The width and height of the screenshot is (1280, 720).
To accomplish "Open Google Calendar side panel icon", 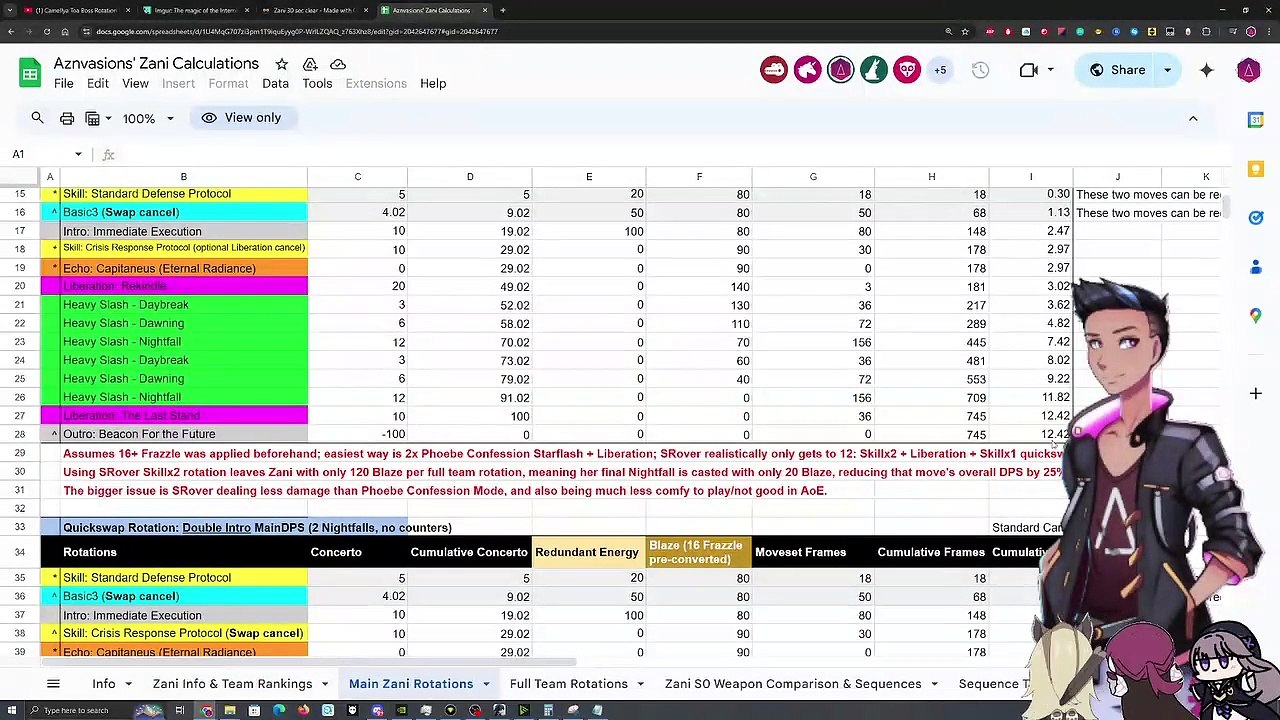I will (x=1256, y=120).
